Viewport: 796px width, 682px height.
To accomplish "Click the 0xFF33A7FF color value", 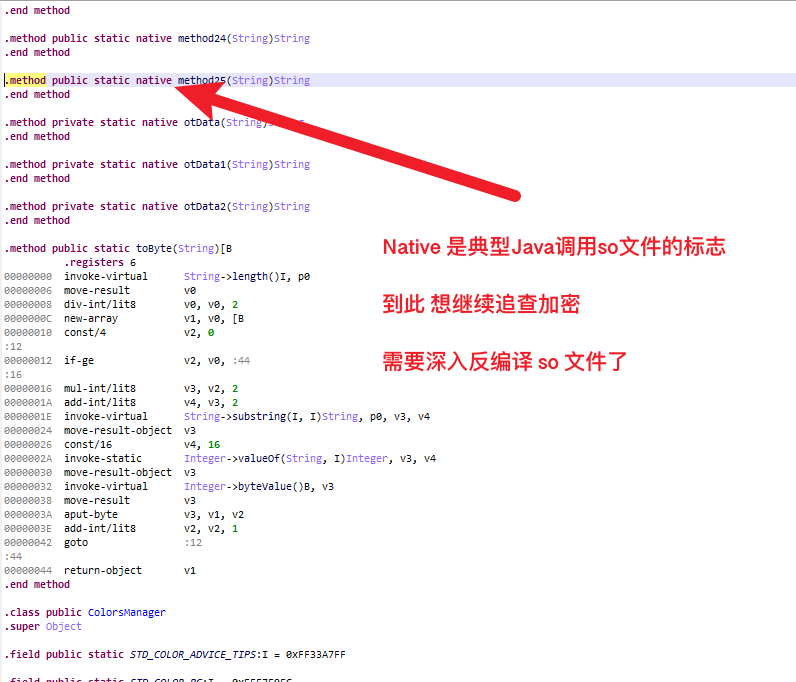I will pyautogui.click(x=317, y=654).
